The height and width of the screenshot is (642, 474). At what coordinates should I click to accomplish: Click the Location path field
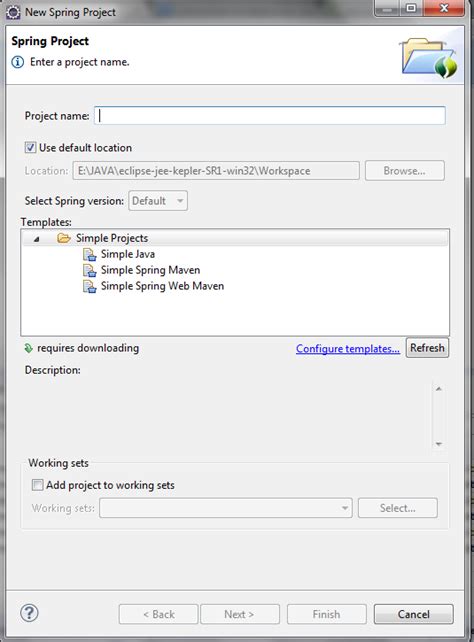coord(216,171)
